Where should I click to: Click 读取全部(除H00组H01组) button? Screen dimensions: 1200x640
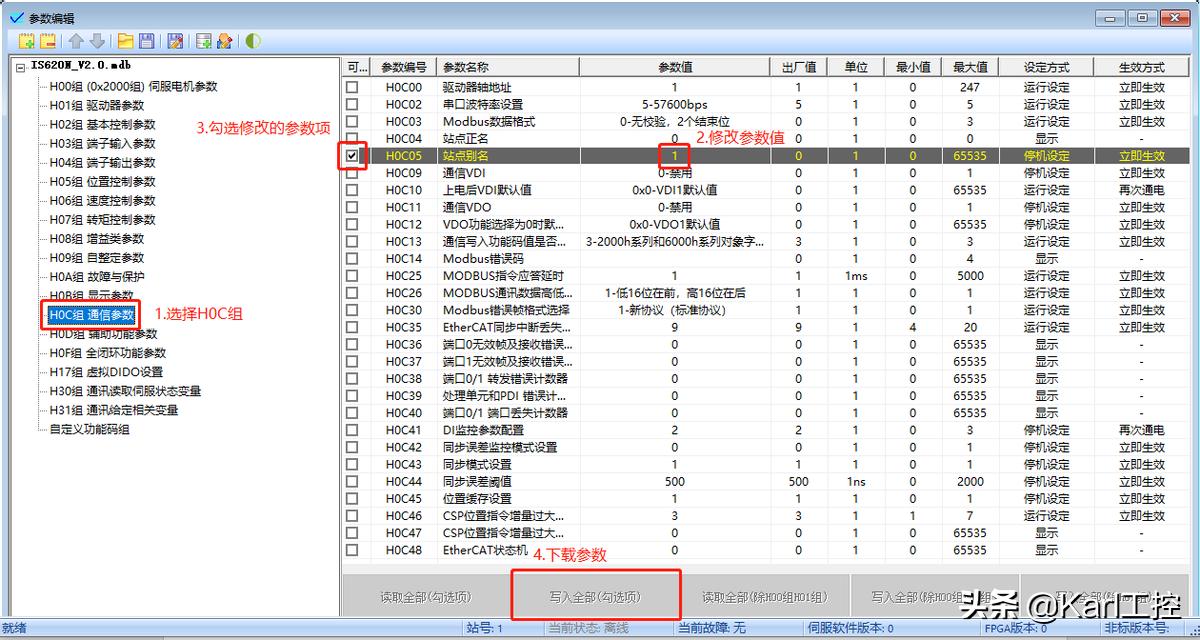click(765, 597)
